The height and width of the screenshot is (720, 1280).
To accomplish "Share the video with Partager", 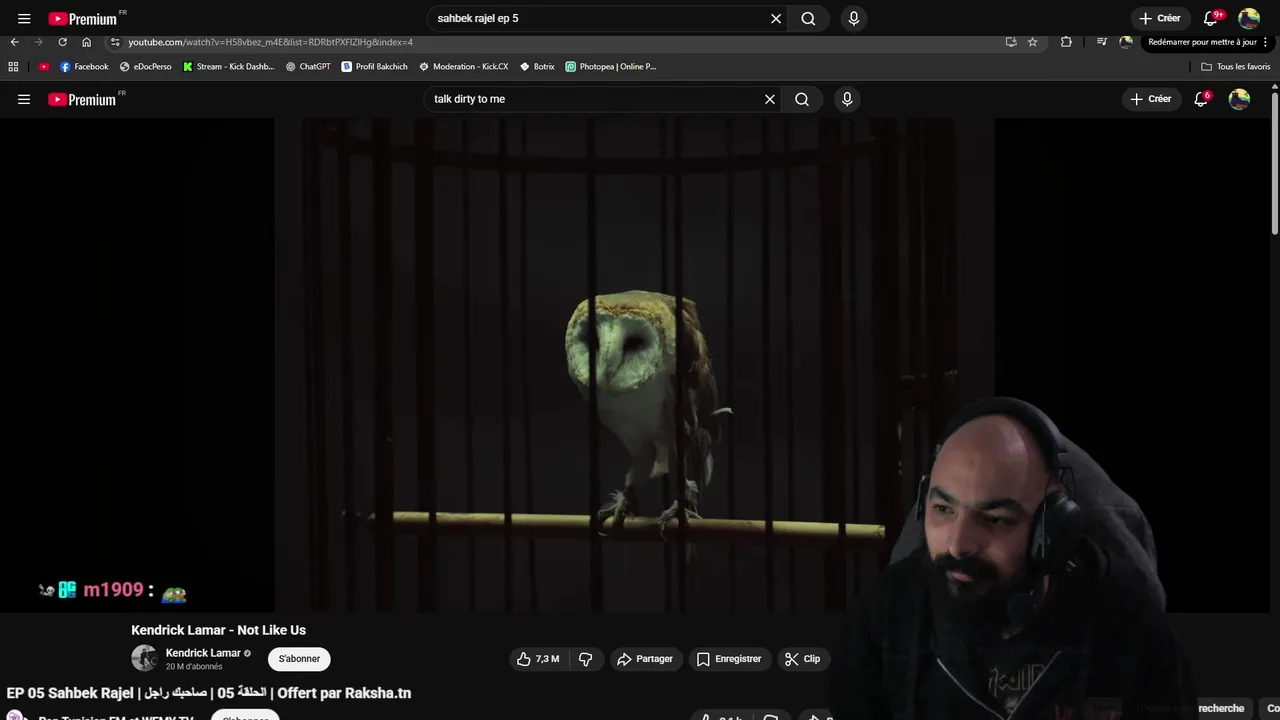I will pos(646,659).
